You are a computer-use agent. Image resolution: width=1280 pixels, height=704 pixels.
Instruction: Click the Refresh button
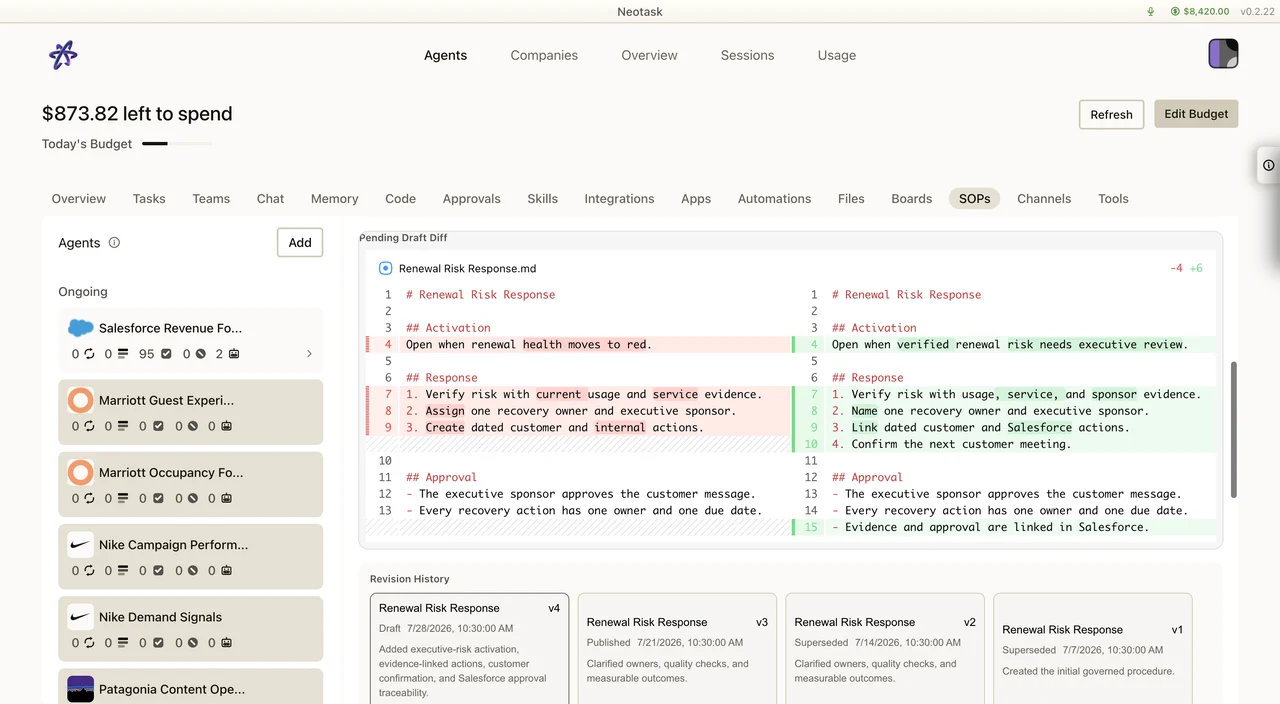(1111, 114)
